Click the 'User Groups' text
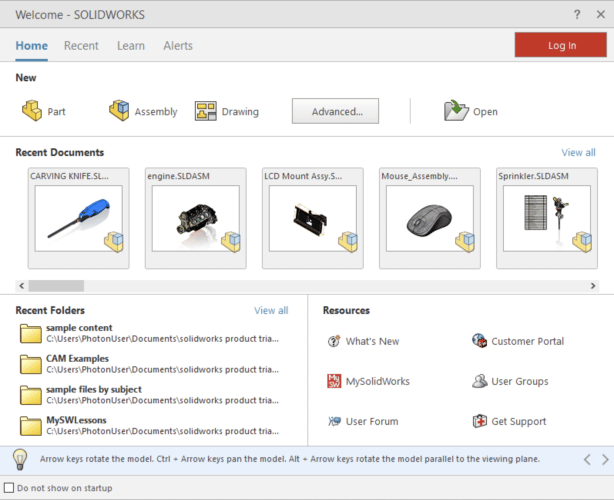The image size is (614, 500). pyautogui.click(x=520, y=381)
